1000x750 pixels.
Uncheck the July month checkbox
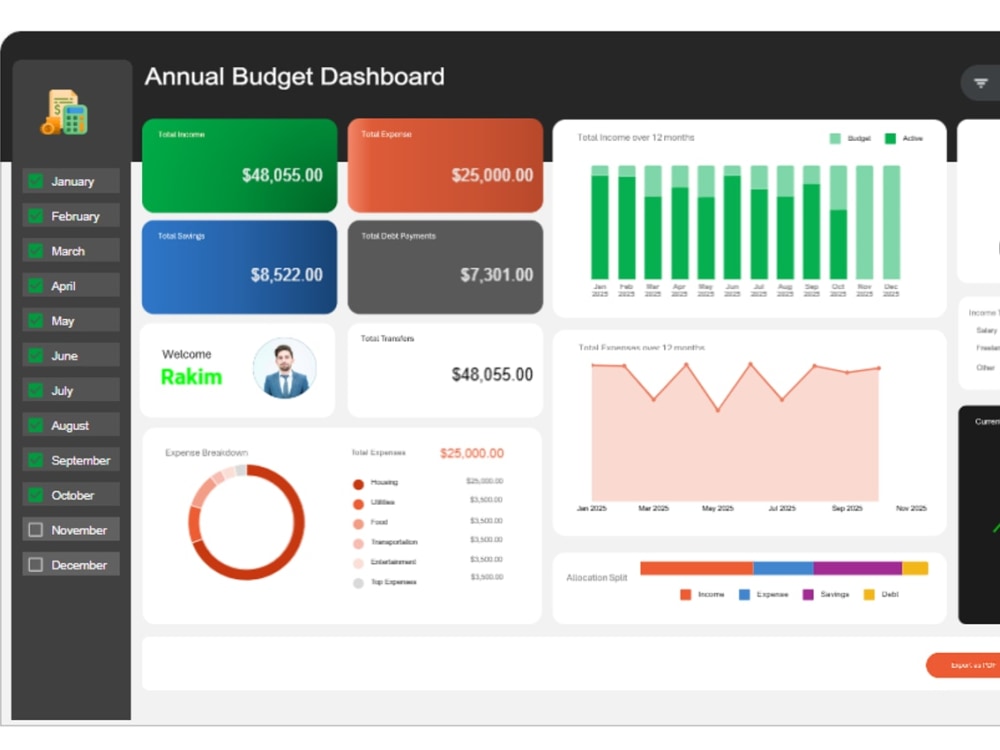[36, 390]
